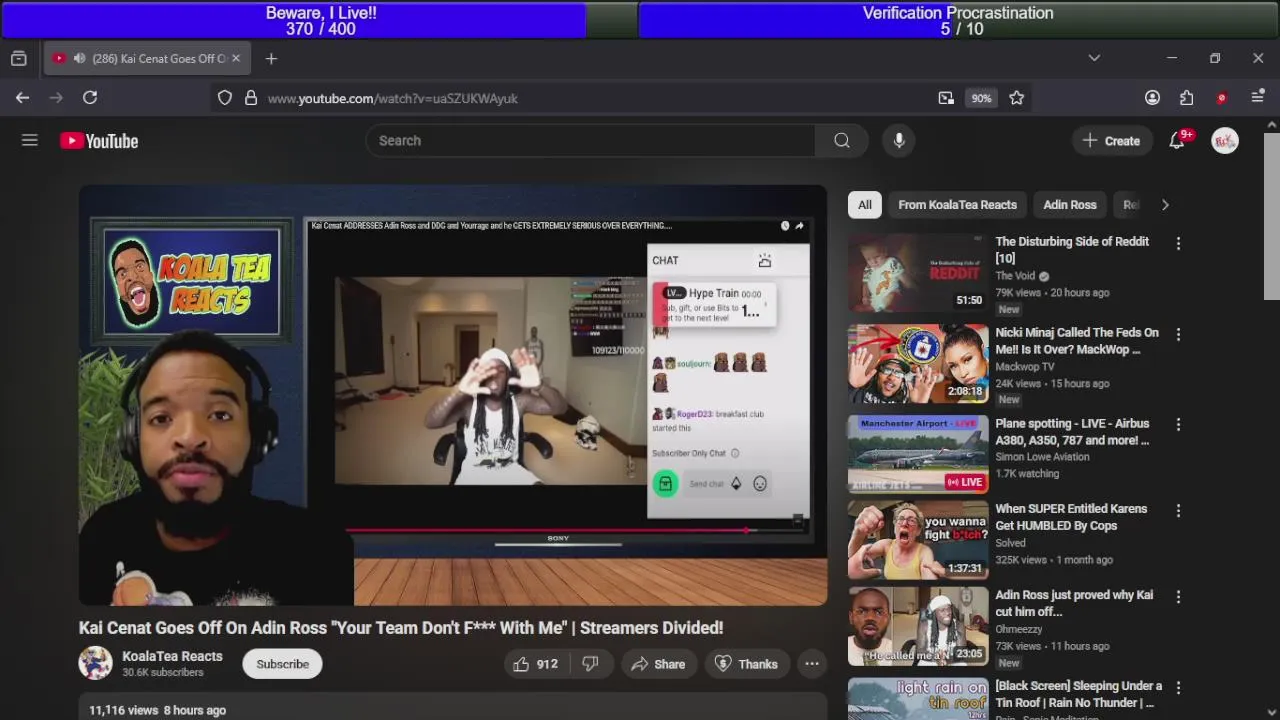Image resolution: width=1280 pixels, height=720 pixels.
Task: Play Nicki Minaj Called The Feds thumbnail
Action: [918, 364]
